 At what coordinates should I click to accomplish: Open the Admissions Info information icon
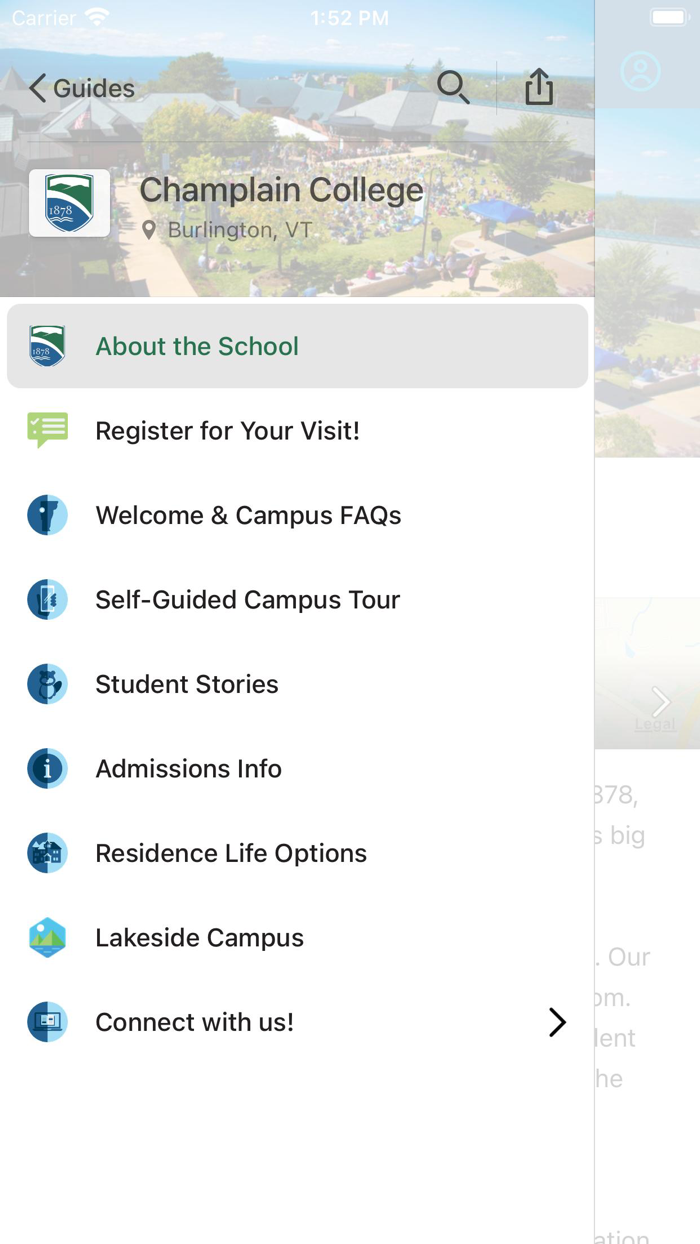click(47, 768)
